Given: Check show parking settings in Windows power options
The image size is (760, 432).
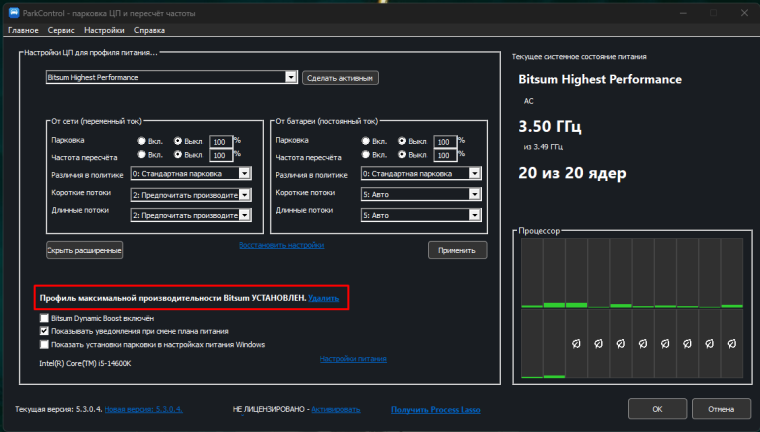Looking at the screenshot, I should click(x=44, y=344).
